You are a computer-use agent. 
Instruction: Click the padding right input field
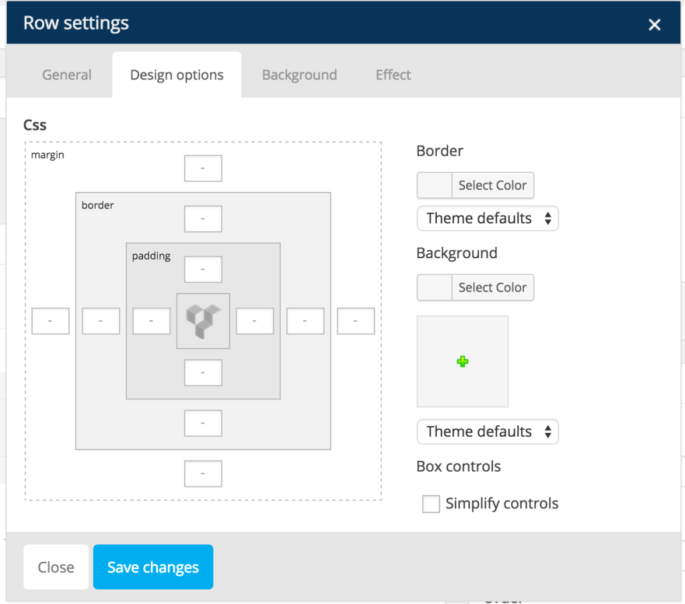pos(255,321)
